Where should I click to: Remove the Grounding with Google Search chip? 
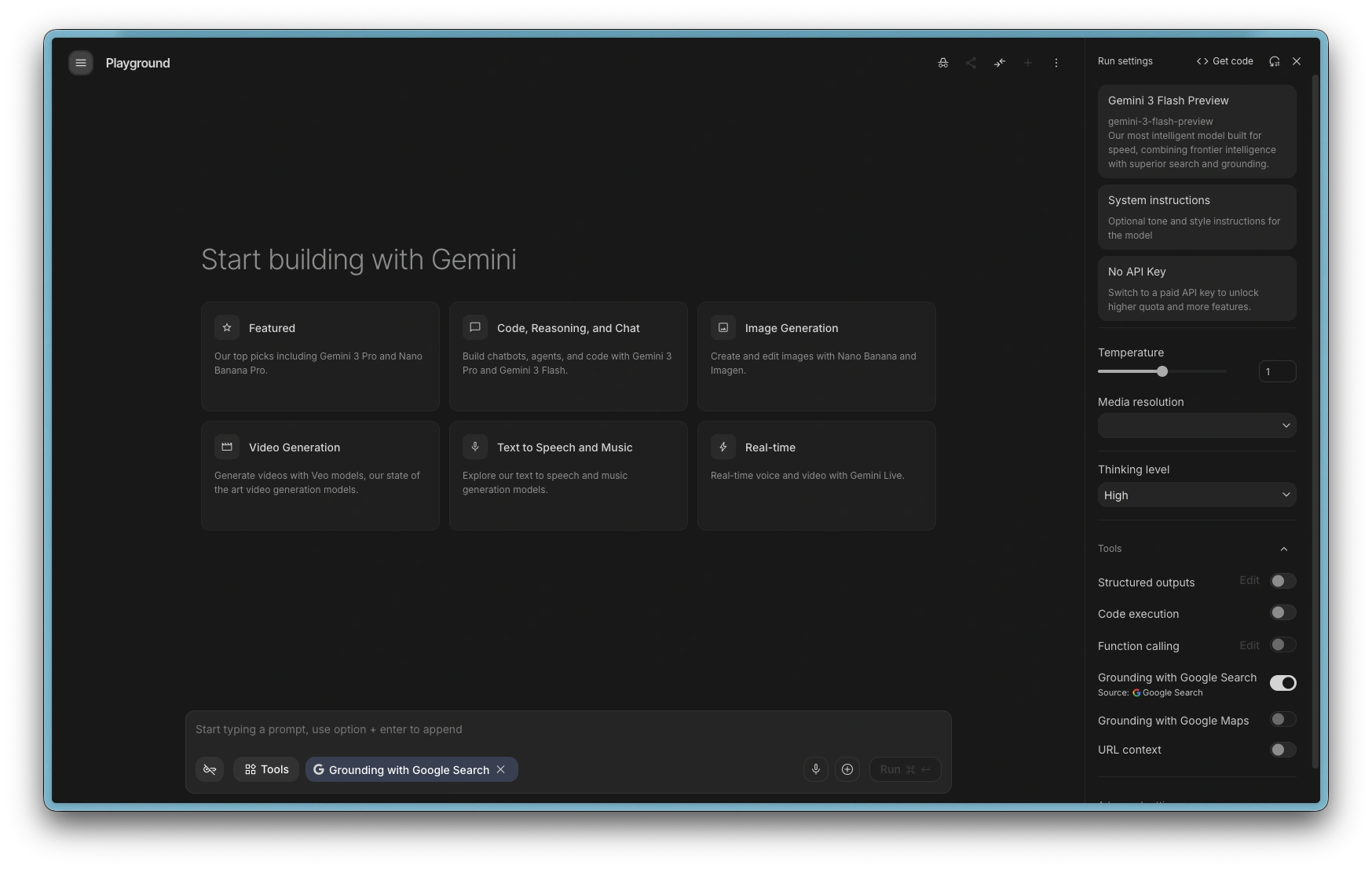[501, 769]
